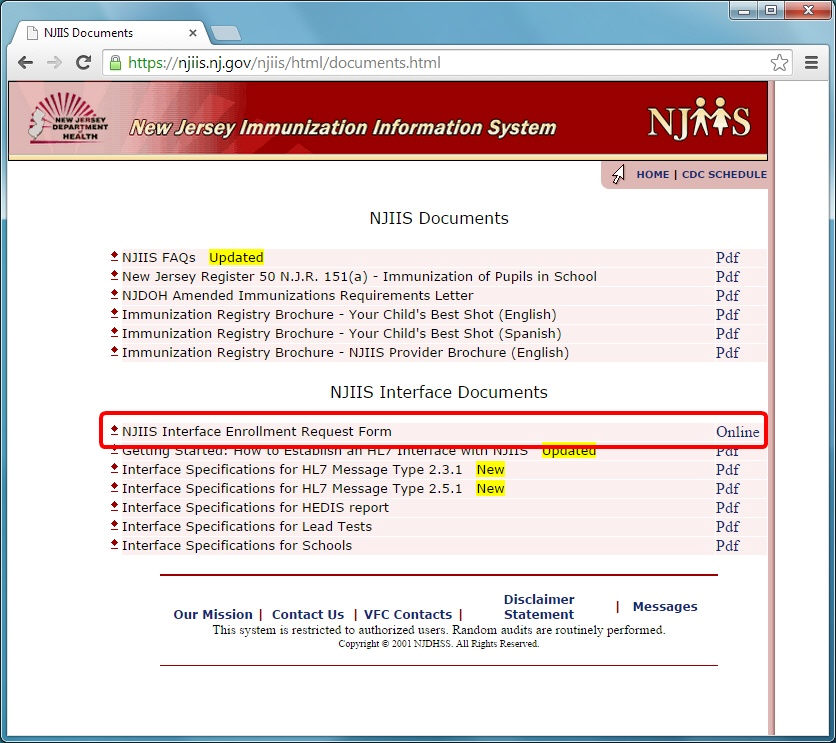Click the NJIIS Provider Brochure (English) title
Image resolution: width=836 pixels, height=743 pixels.
tap(345, 352)
